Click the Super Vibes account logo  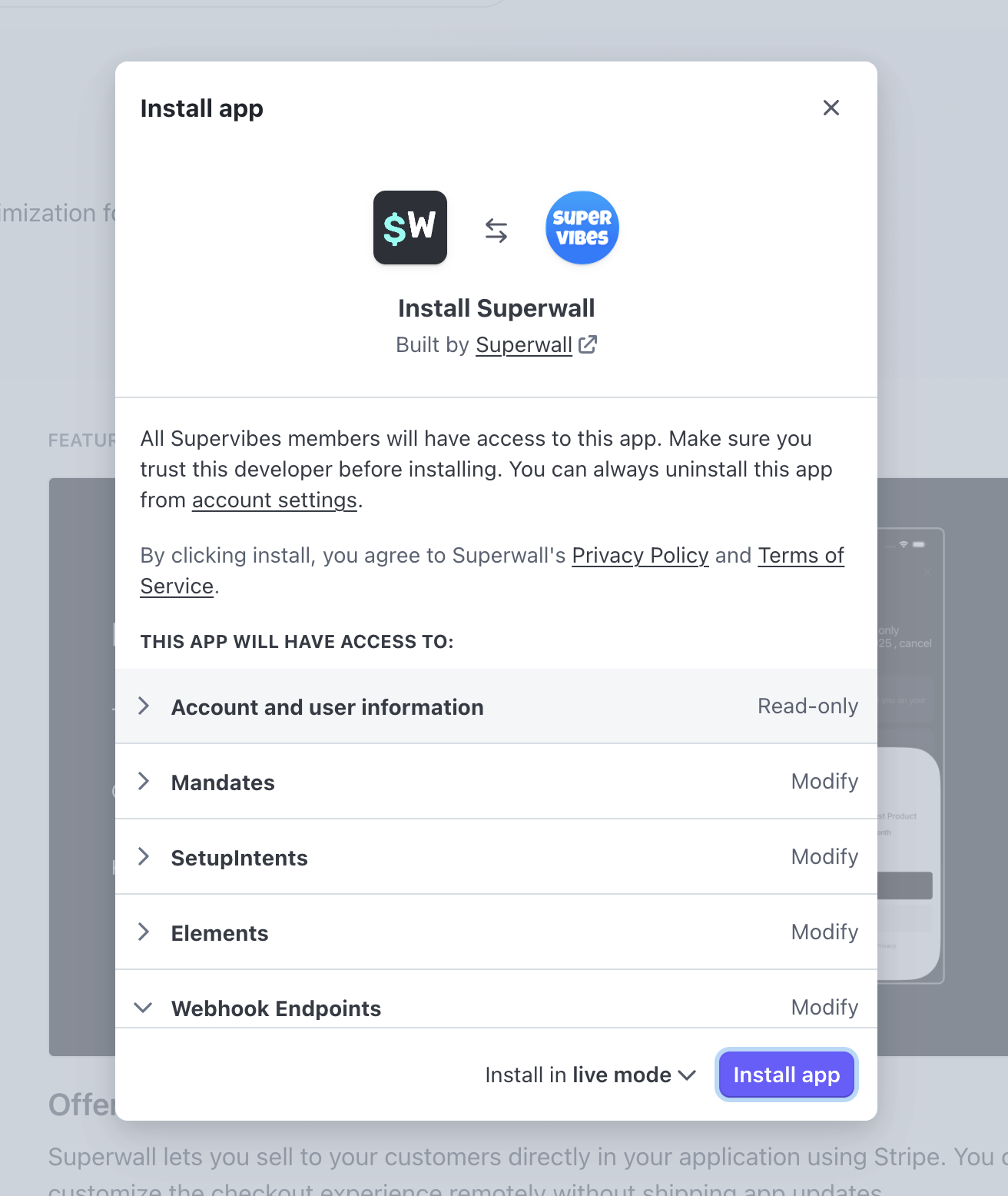pos(582,228)
